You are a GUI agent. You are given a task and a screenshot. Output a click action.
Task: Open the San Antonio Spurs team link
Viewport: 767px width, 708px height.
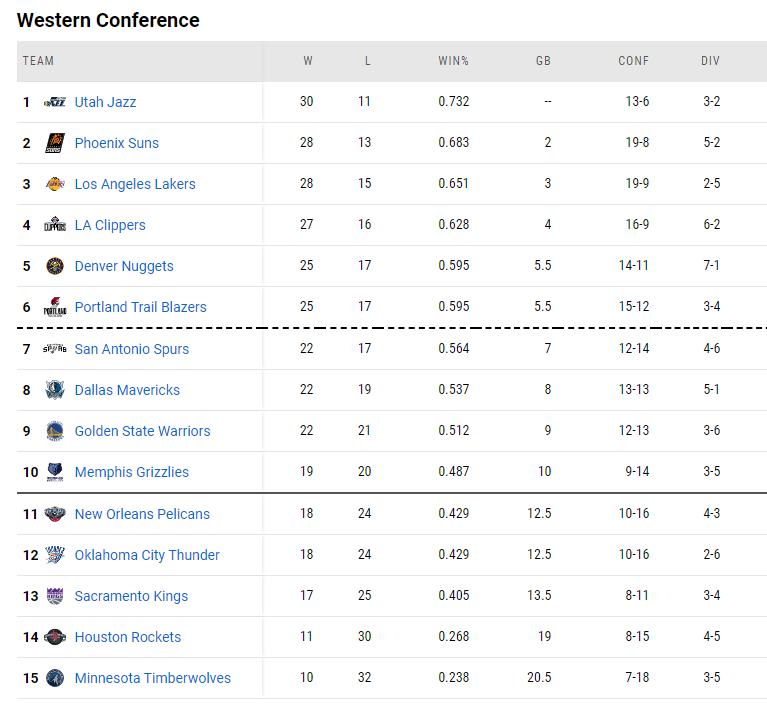click(x=132, y=349)
